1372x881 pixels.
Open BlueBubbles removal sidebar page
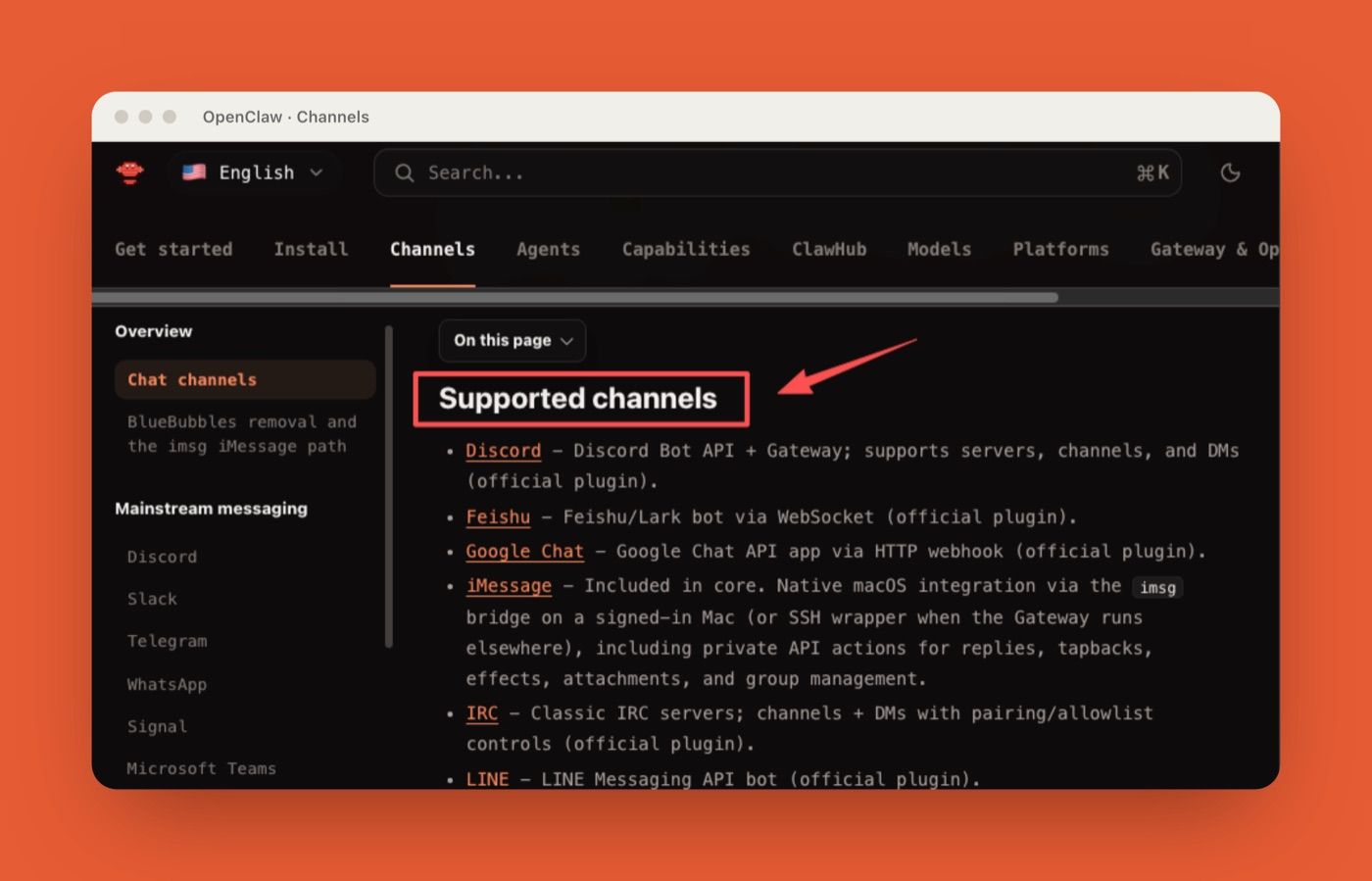click(x=241, y=434)
